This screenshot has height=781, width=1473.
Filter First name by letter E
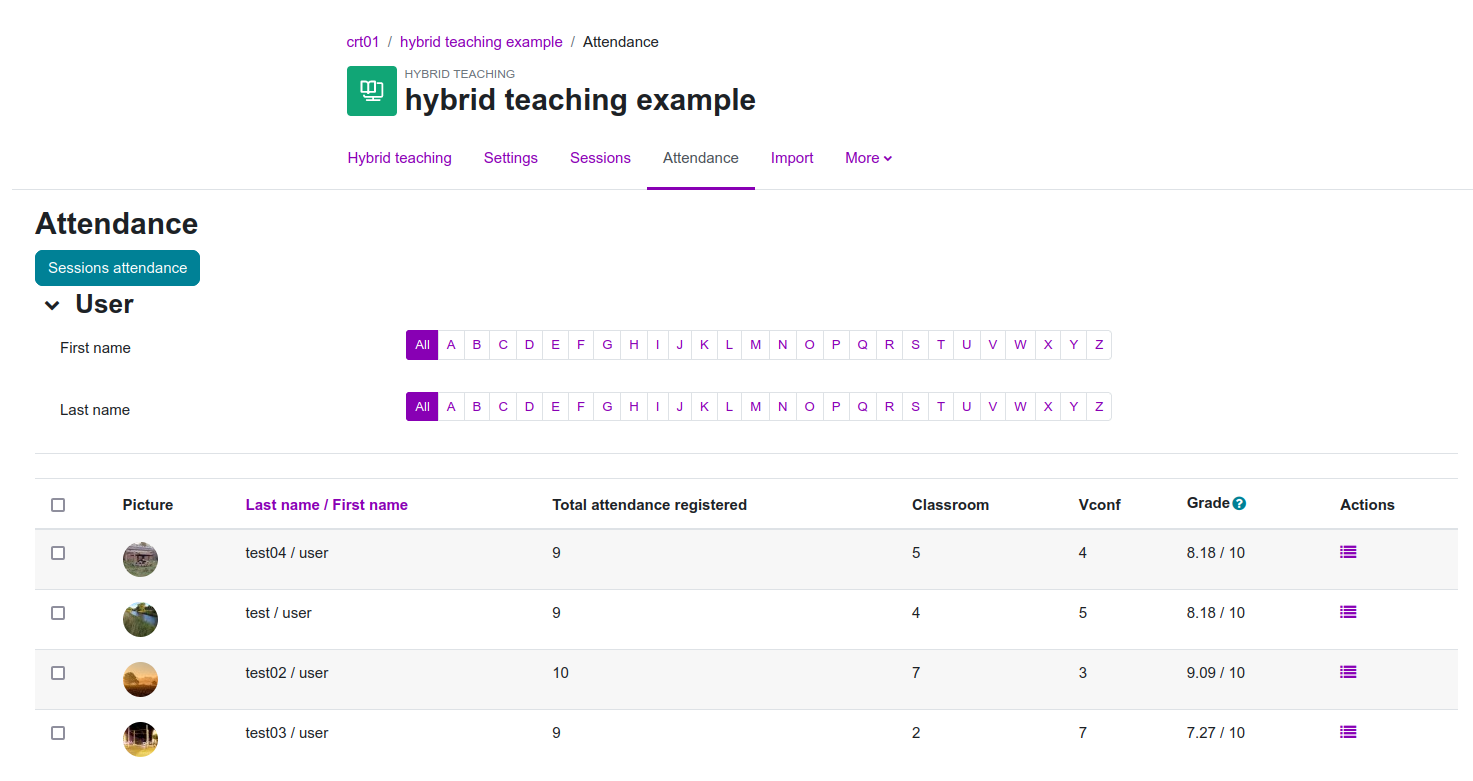[556, 345]
